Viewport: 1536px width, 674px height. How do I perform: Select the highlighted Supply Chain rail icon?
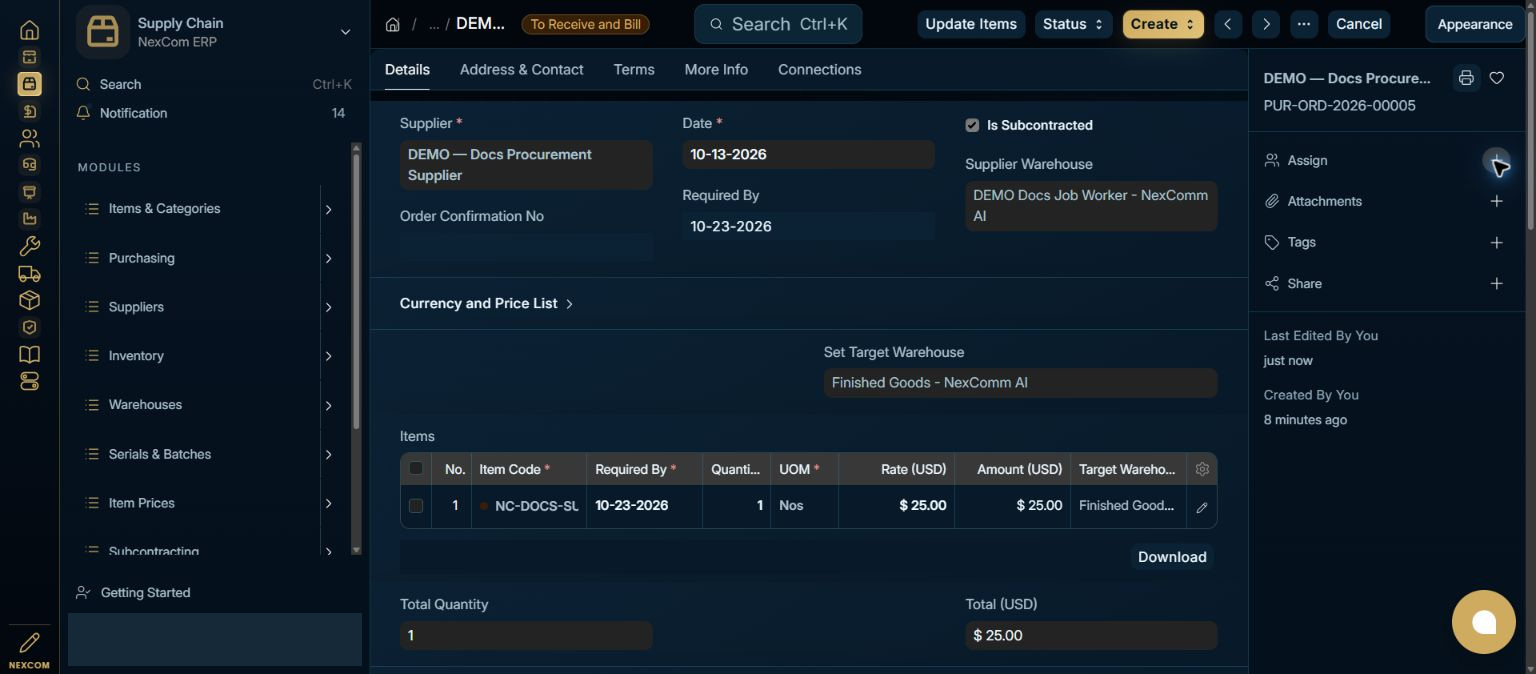(x=29, y=84)
